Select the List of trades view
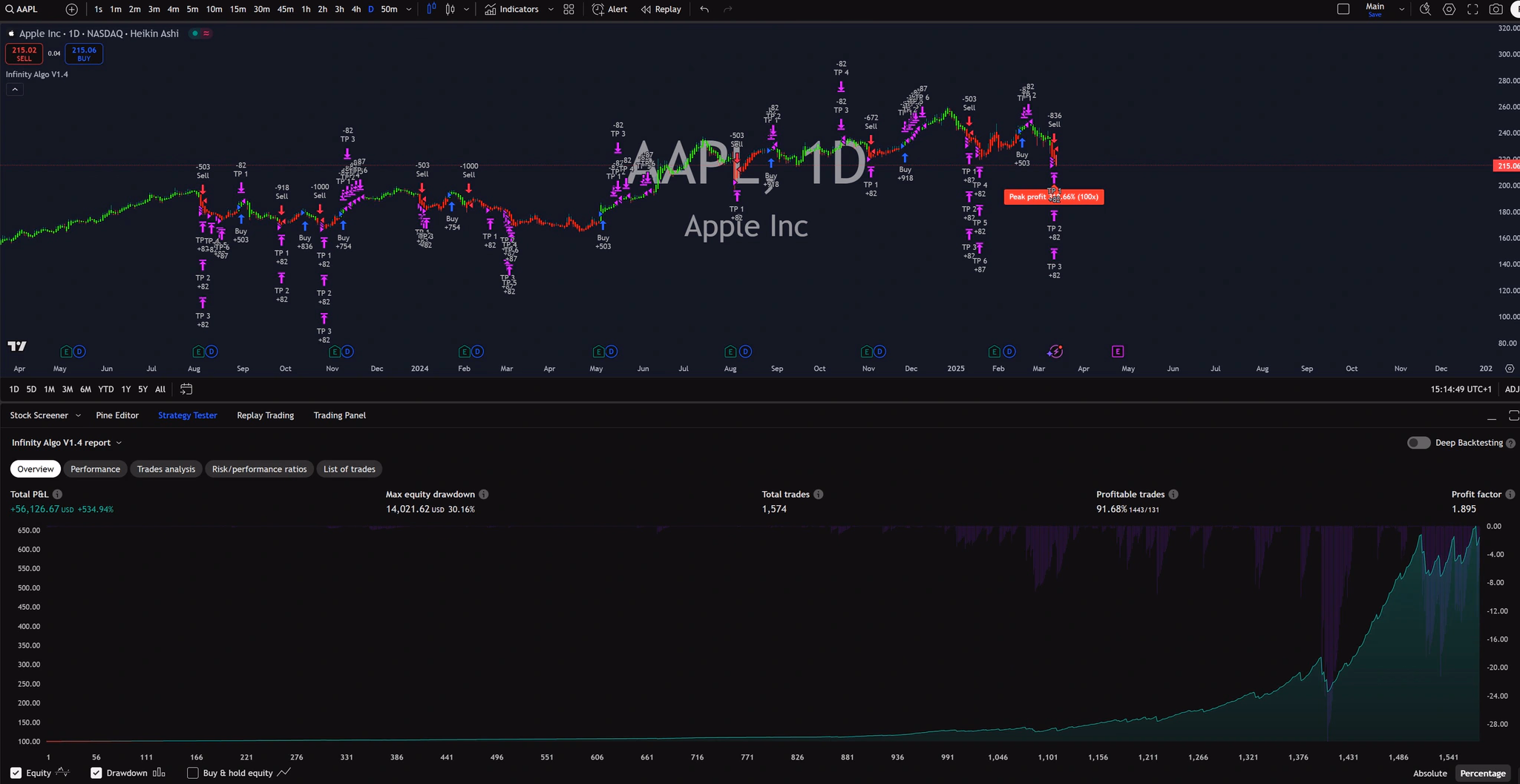Image resolution: width=1520 pixels, height=784 pixels. 349,469
